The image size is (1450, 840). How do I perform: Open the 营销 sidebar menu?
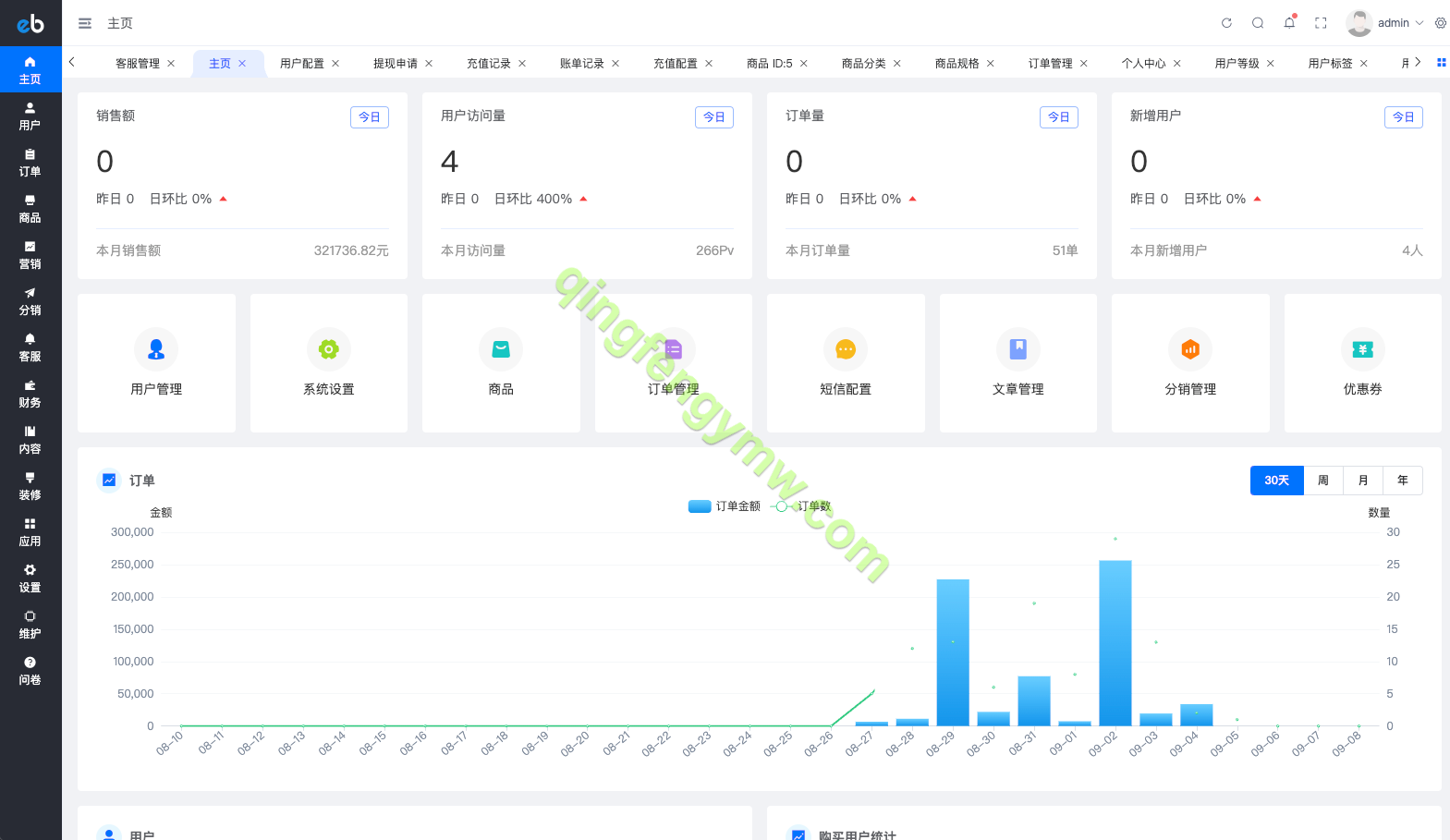[x=30, y=254]
